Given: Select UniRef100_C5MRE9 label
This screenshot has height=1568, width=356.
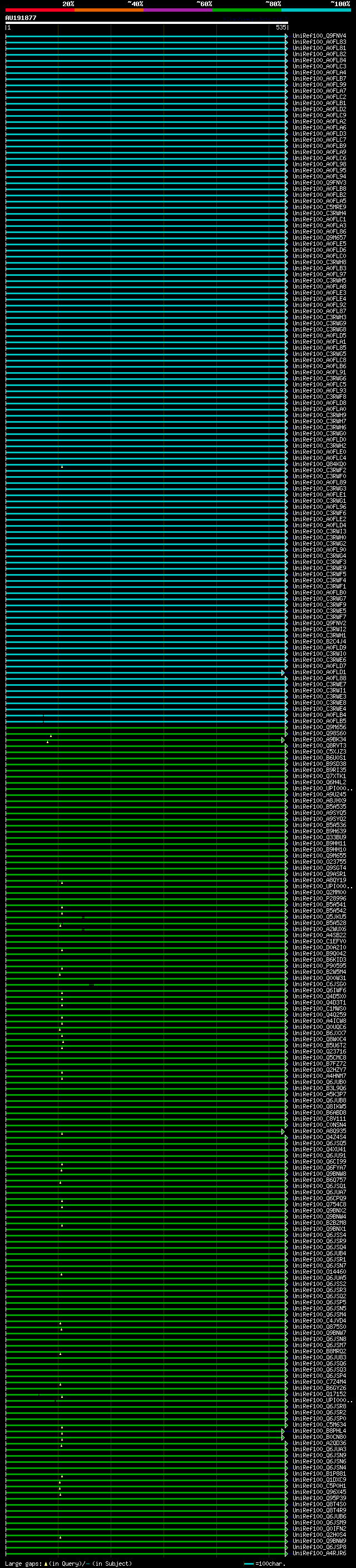Looking at the screenshot, I should point(319,207).
